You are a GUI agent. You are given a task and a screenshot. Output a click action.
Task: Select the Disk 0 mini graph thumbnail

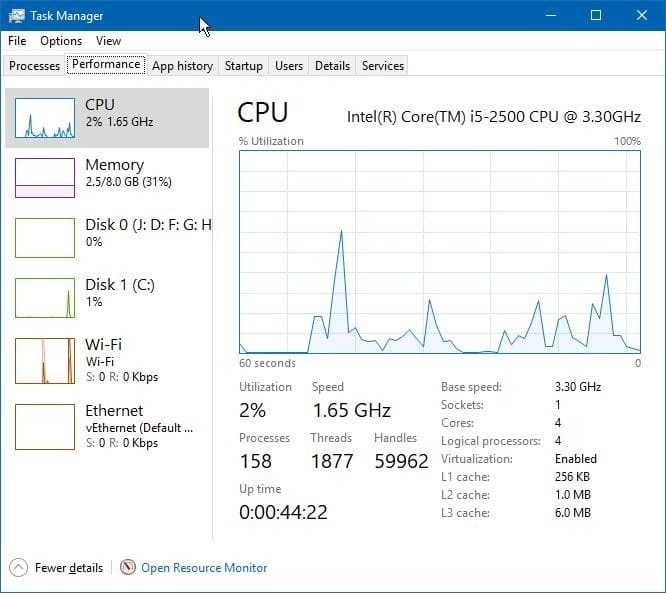point(45,238)
